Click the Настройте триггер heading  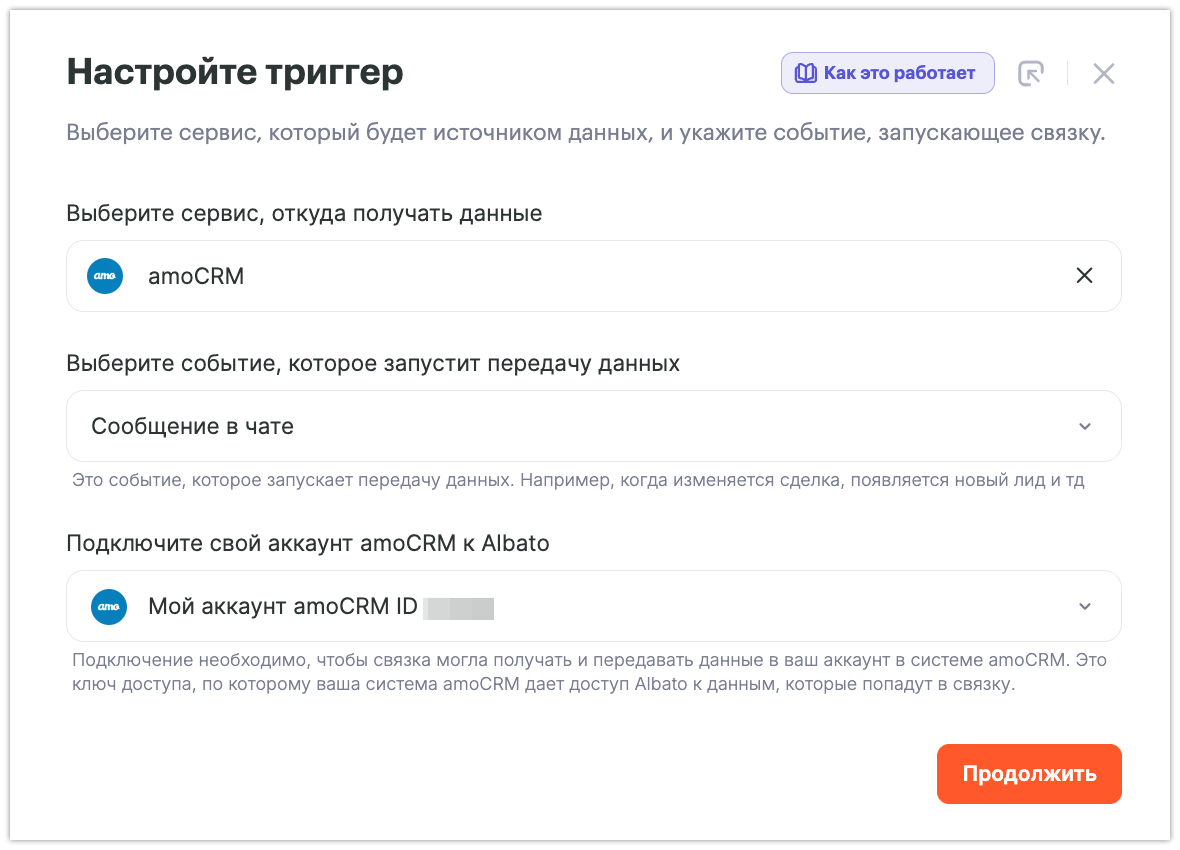click(235, 72)
